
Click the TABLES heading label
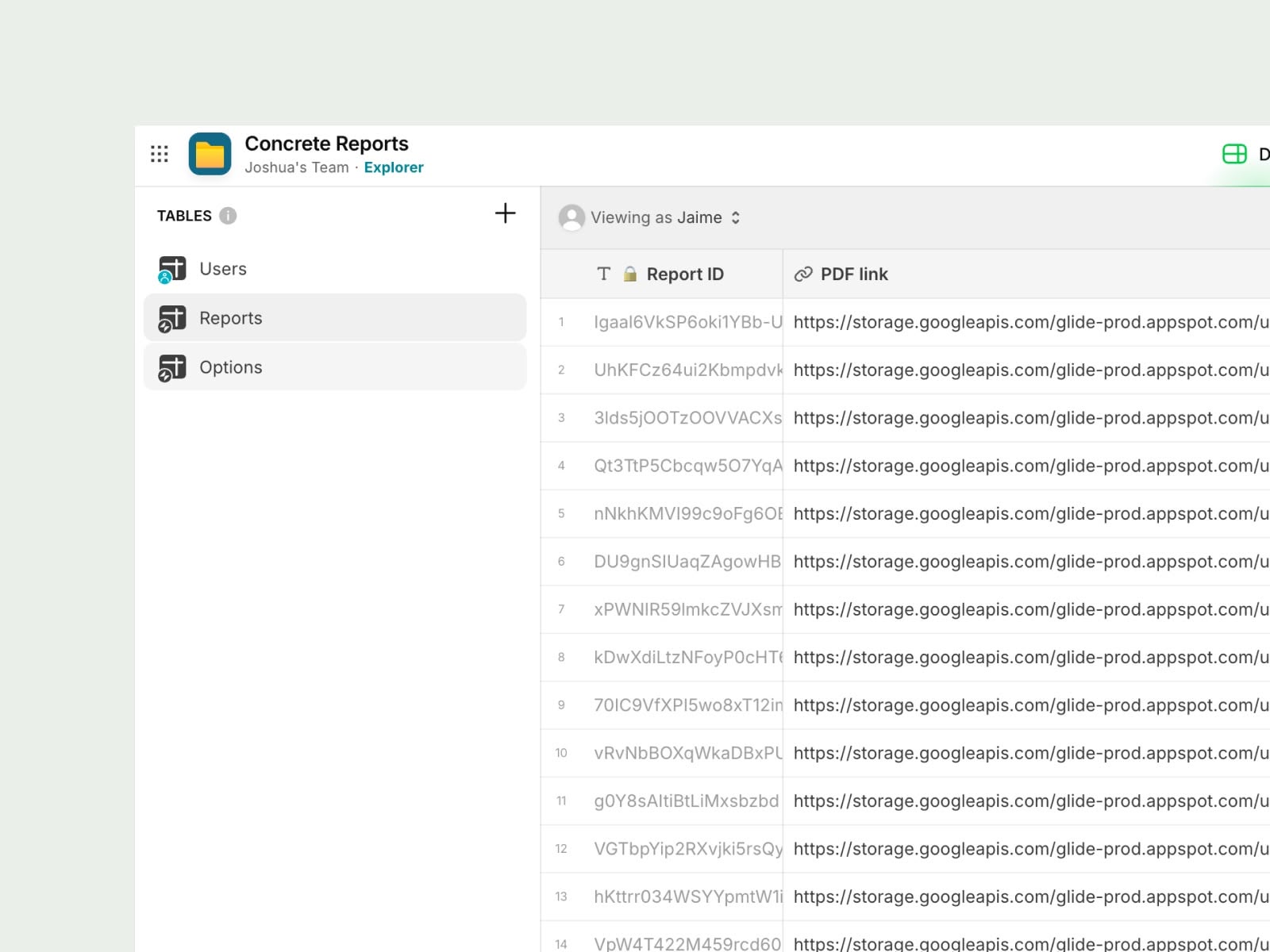coord(184,216)
